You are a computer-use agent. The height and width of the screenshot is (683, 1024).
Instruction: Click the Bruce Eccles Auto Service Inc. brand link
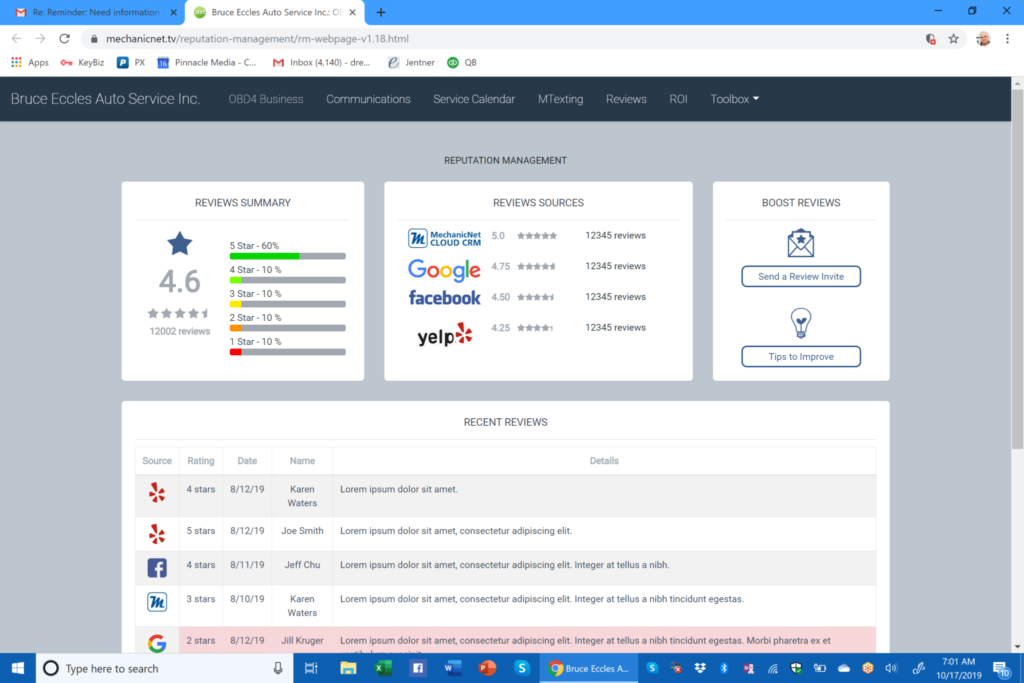pyautogui.click(x=105, y=99)
